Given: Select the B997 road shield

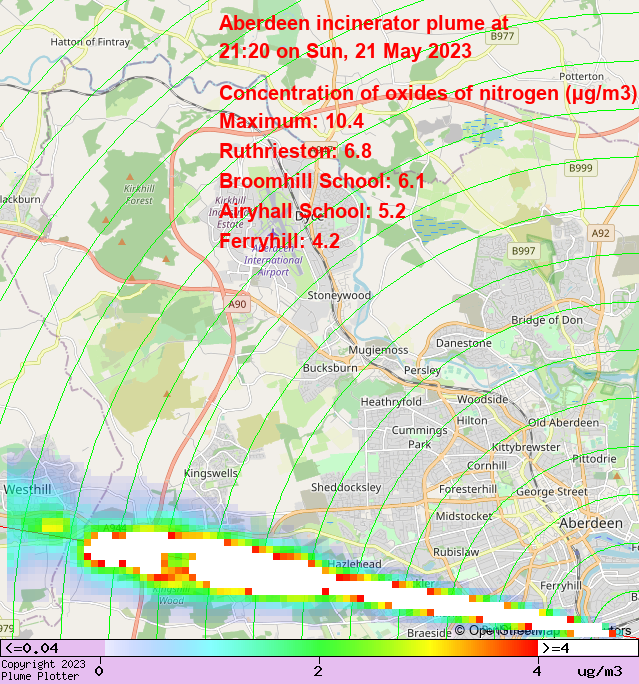Looking at the screenshot, I should [x=523, y=251].
